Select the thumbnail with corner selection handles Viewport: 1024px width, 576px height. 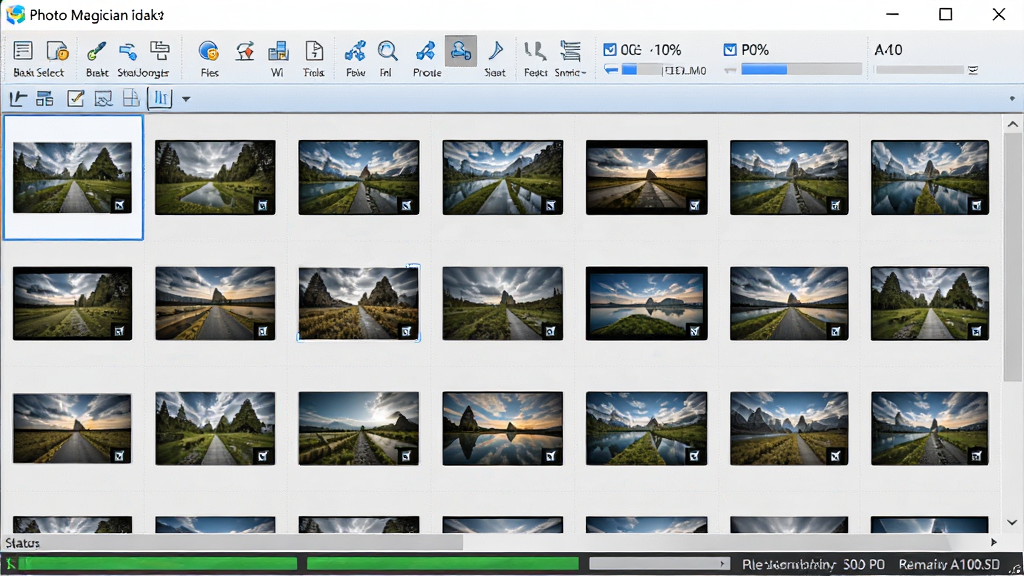(359, 303)
